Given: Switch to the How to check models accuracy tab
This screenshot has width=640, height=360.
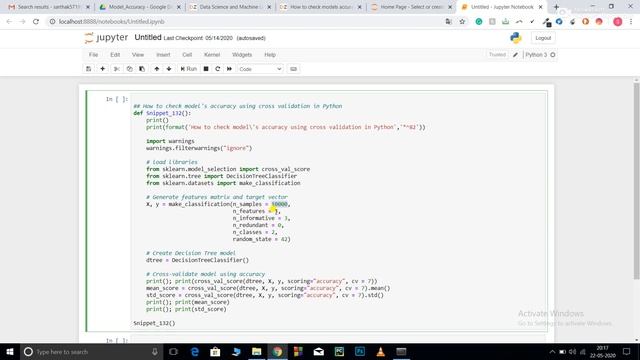Looking at the screenshot, I should pos(321,7).
